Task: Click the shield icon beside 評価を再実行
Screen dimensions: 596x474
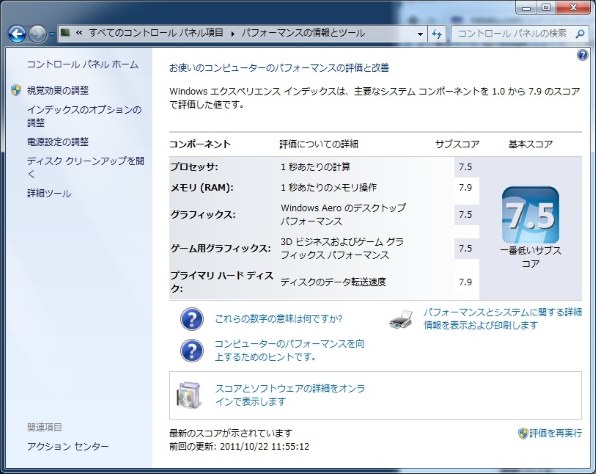Action: [x=523, y=433]
